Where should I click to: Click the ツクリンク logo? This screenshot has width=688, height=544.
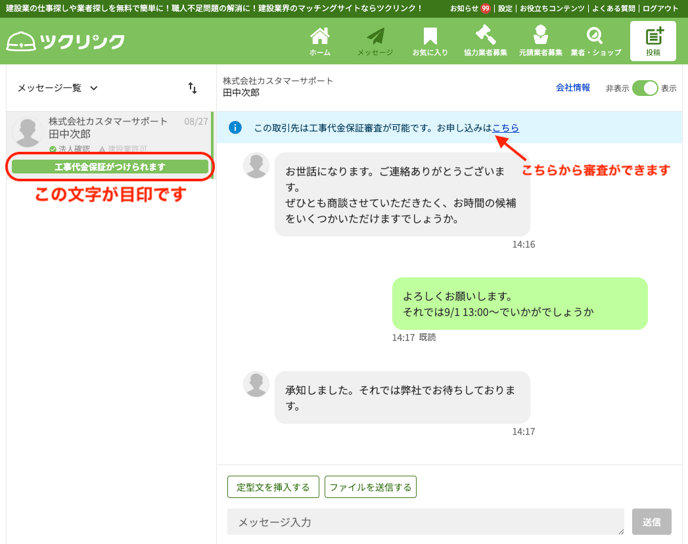(x=65, y=42)
